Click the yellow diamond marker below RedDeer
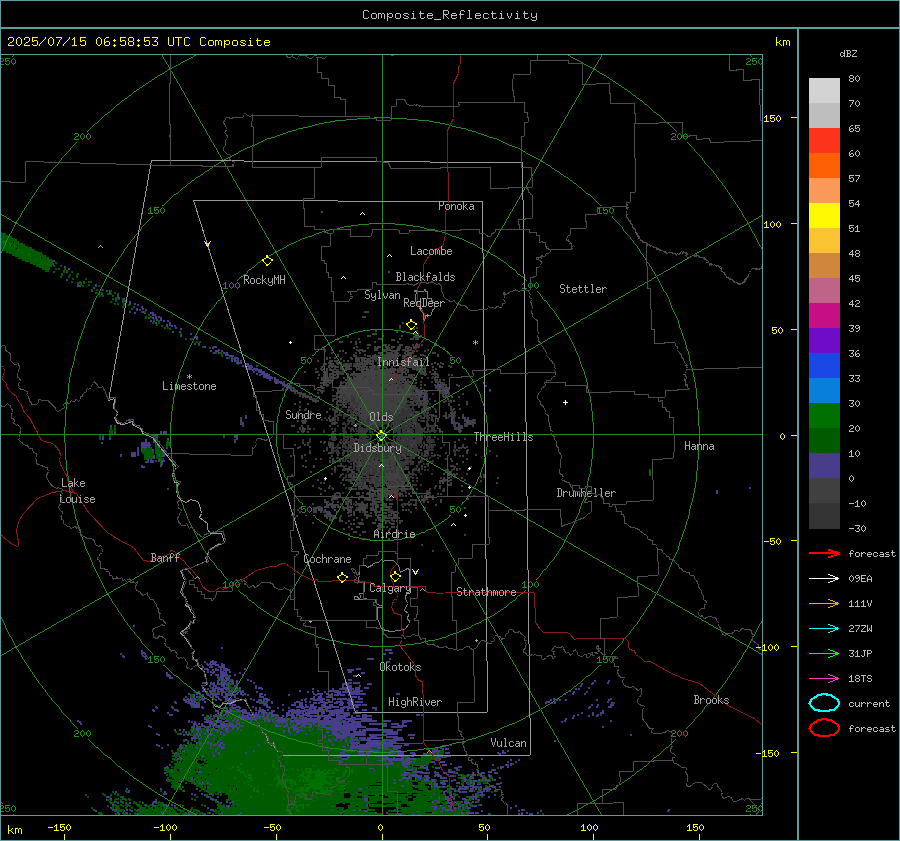 click(x=411, y=325)
